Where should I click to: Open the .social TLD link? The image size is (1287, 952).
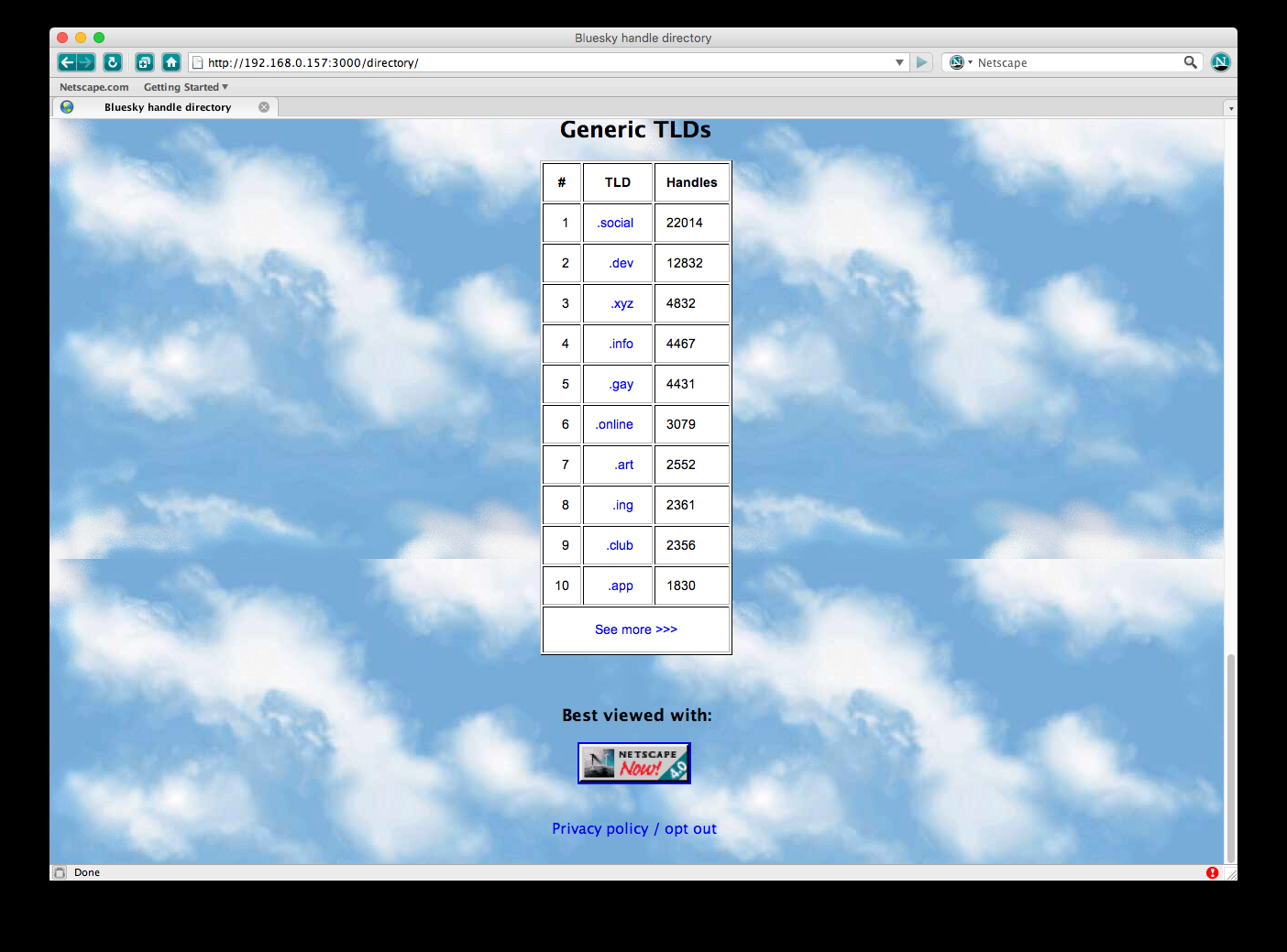pos(615,223)
